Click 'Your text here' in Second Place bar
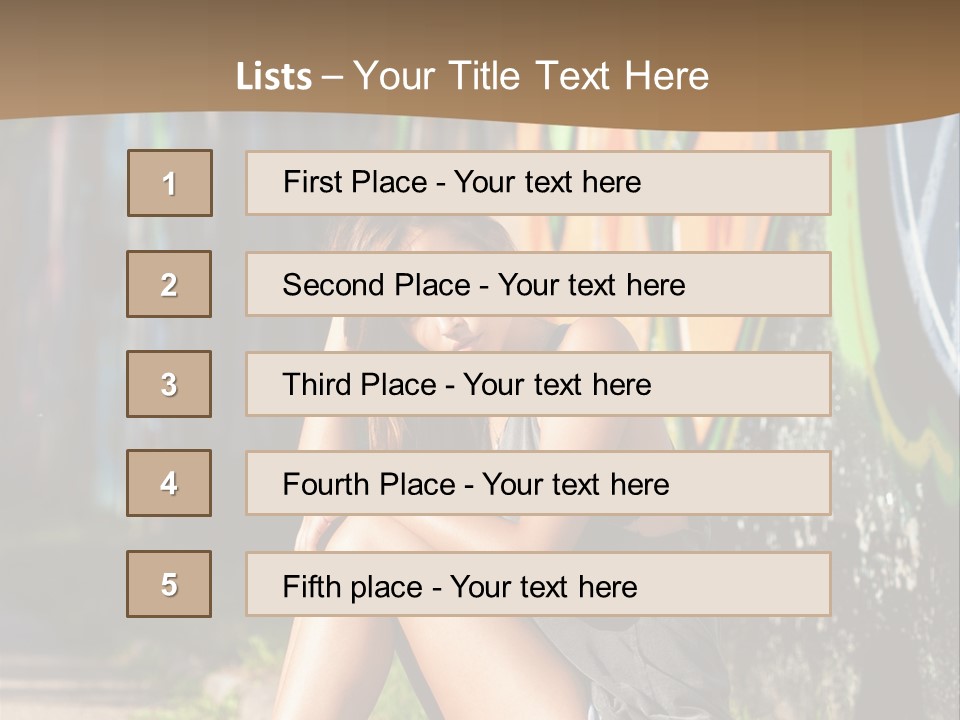960x720 pixels. pos(591,285)
